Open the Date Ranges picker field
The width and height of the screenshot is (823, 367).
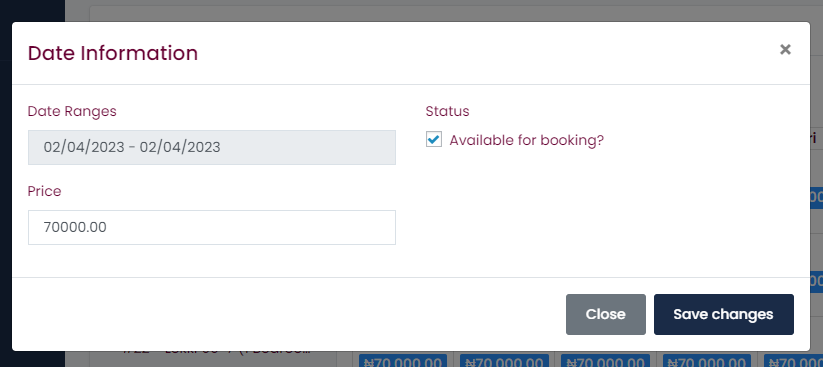coord(212,147)
